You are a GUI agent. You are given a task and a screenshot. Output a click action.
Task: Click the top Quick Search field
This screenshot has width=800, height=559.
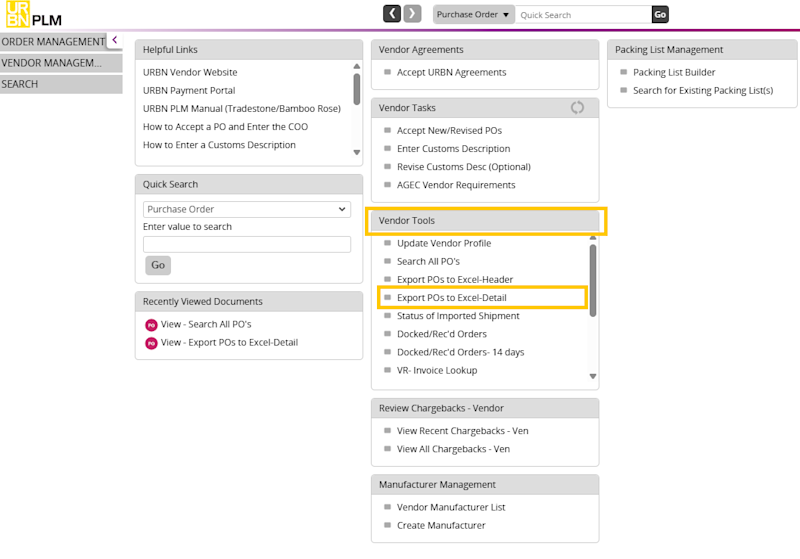pos(583,15)
